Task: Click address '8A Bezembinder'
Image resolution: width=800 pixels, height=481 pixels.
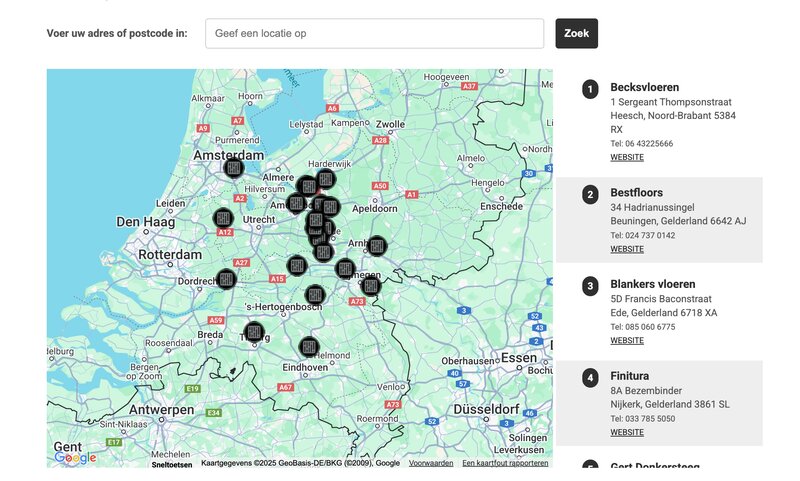Action: (x=646, y=391)
